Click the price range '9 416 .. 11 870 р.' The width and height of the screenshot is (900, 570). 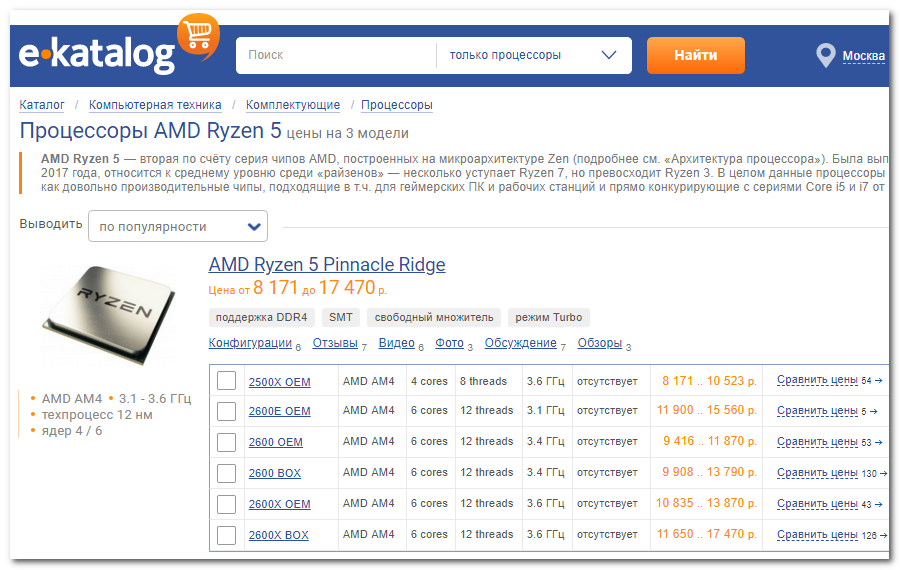[710, 441]
